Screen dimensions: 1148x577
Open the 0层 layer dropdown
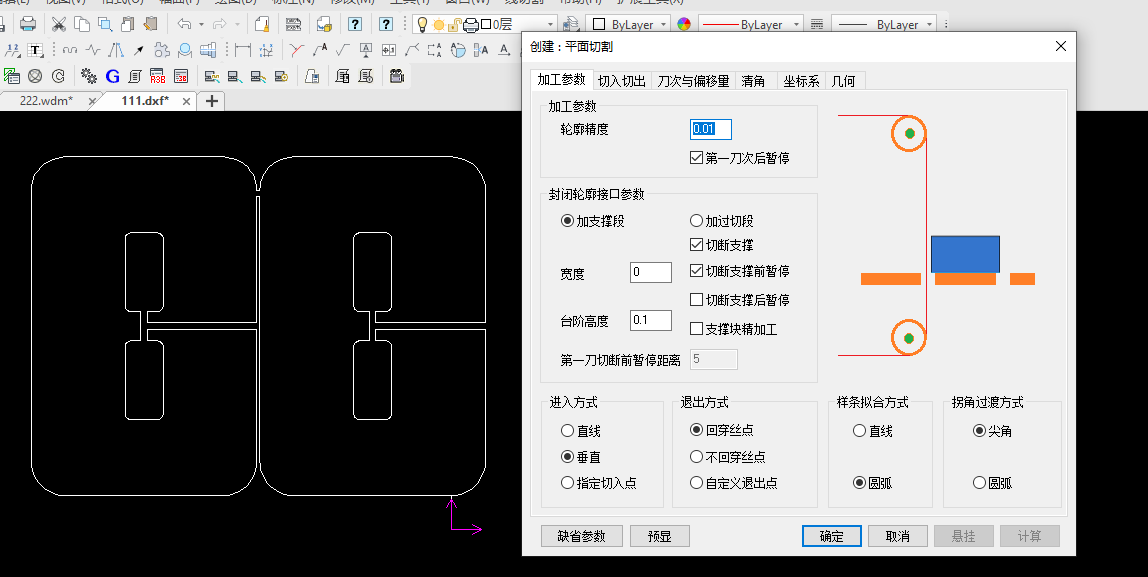(x=550, y=24)
